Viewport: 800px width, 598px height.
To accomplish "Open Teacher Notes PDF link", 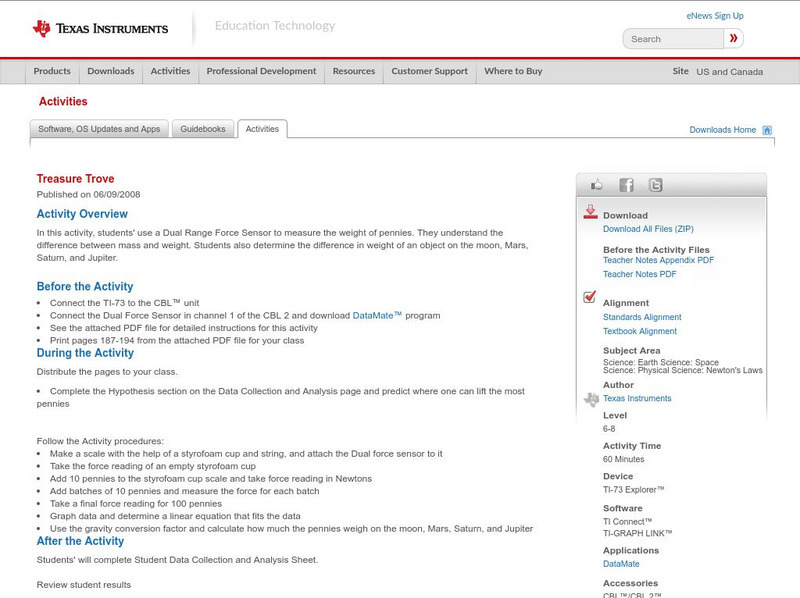I will tap(639, 275).
